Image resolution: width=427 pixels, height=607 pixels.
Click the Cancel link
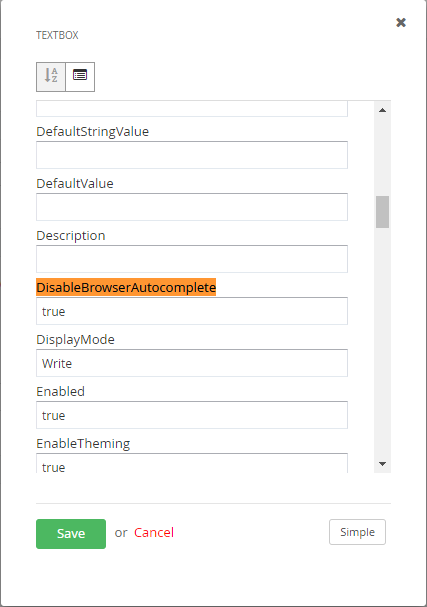[x=154, y=533]
